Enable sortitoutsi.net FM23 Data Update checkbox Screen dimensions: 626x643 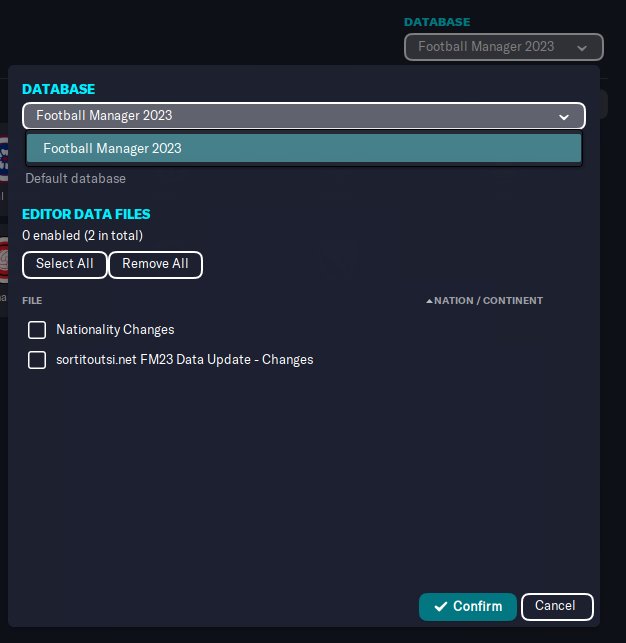click(37, 360)
